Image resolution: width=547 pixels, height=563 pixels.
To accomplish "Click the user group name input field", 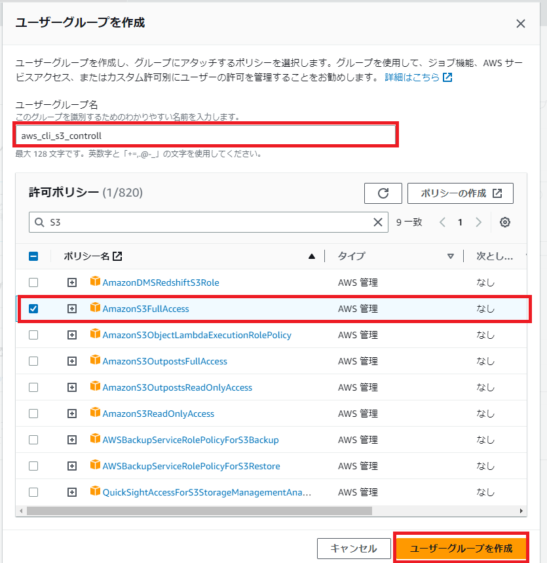I will (x=205, y=135).
